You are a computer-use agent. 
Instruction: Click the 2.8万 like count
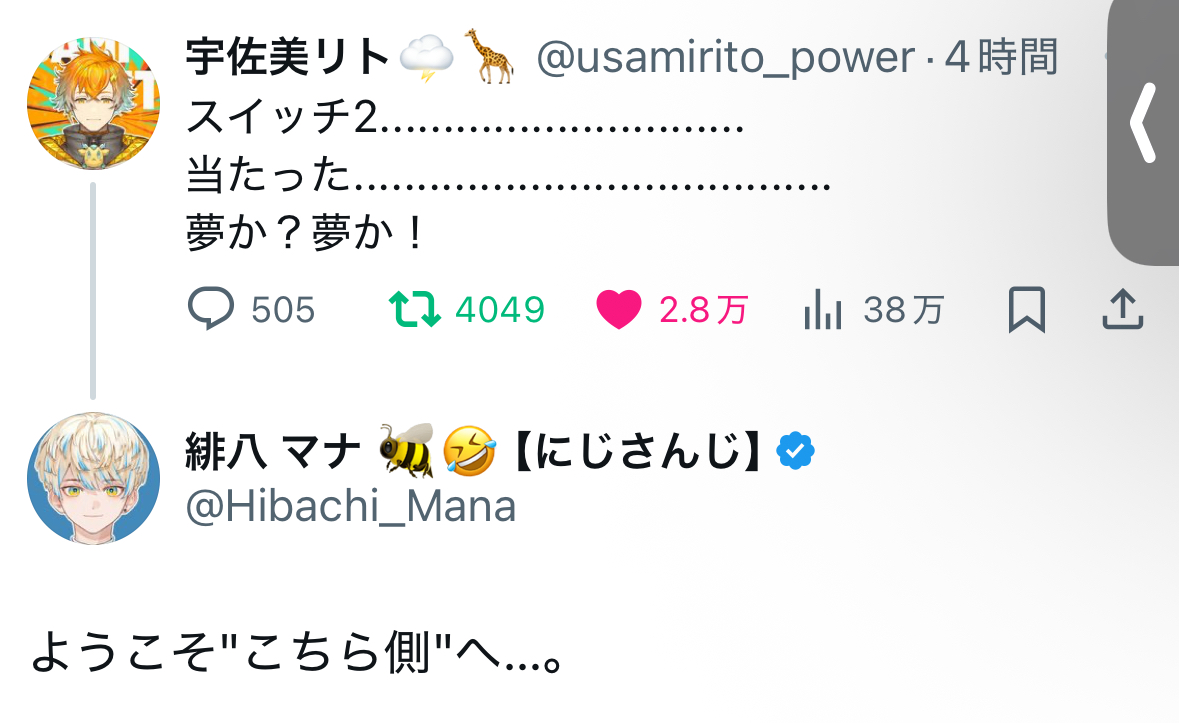click(x=703, y=311)
